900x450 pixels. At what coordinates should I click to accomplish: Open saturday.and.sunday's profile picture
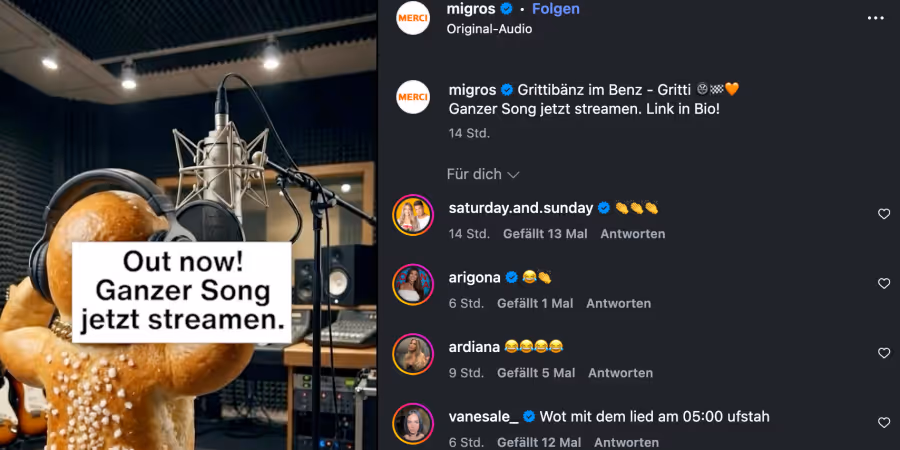point(413,214)
